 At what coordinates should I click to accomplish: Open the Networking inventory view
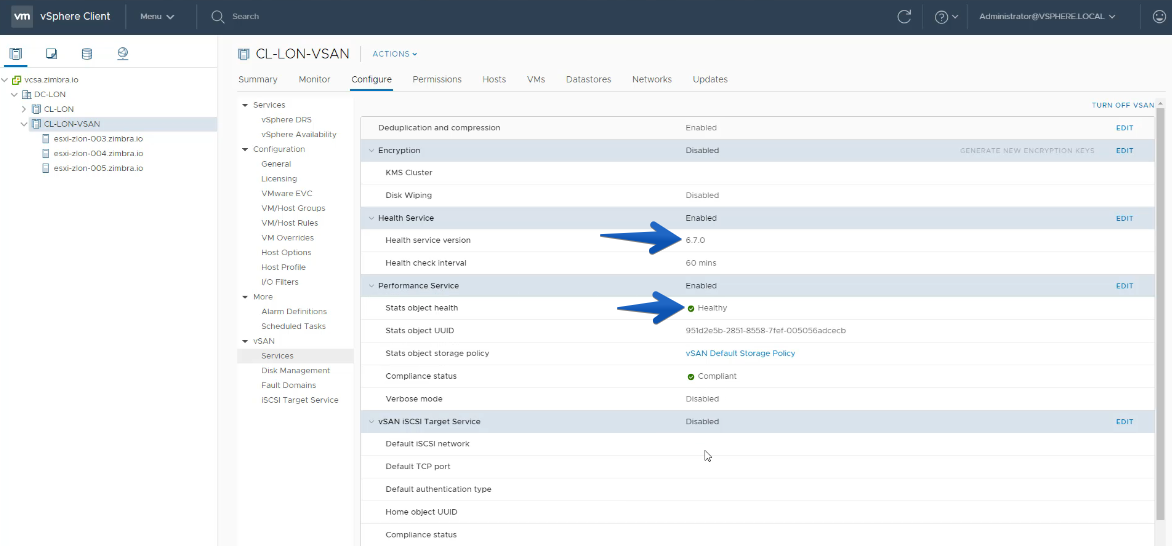123,54
